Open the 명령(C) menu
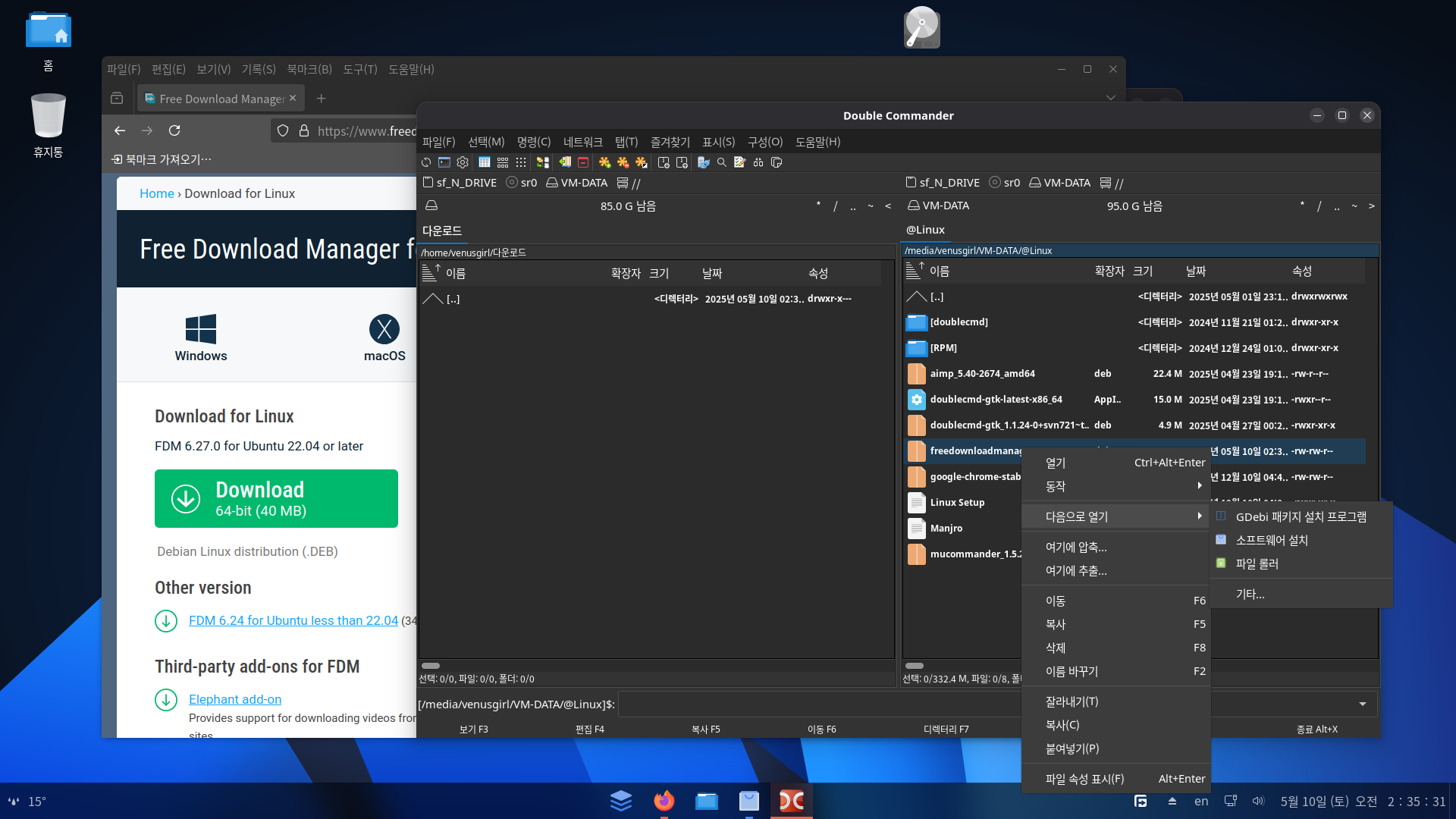The width and height of the screenshot is (1456, 819). (x=533, y=142)
